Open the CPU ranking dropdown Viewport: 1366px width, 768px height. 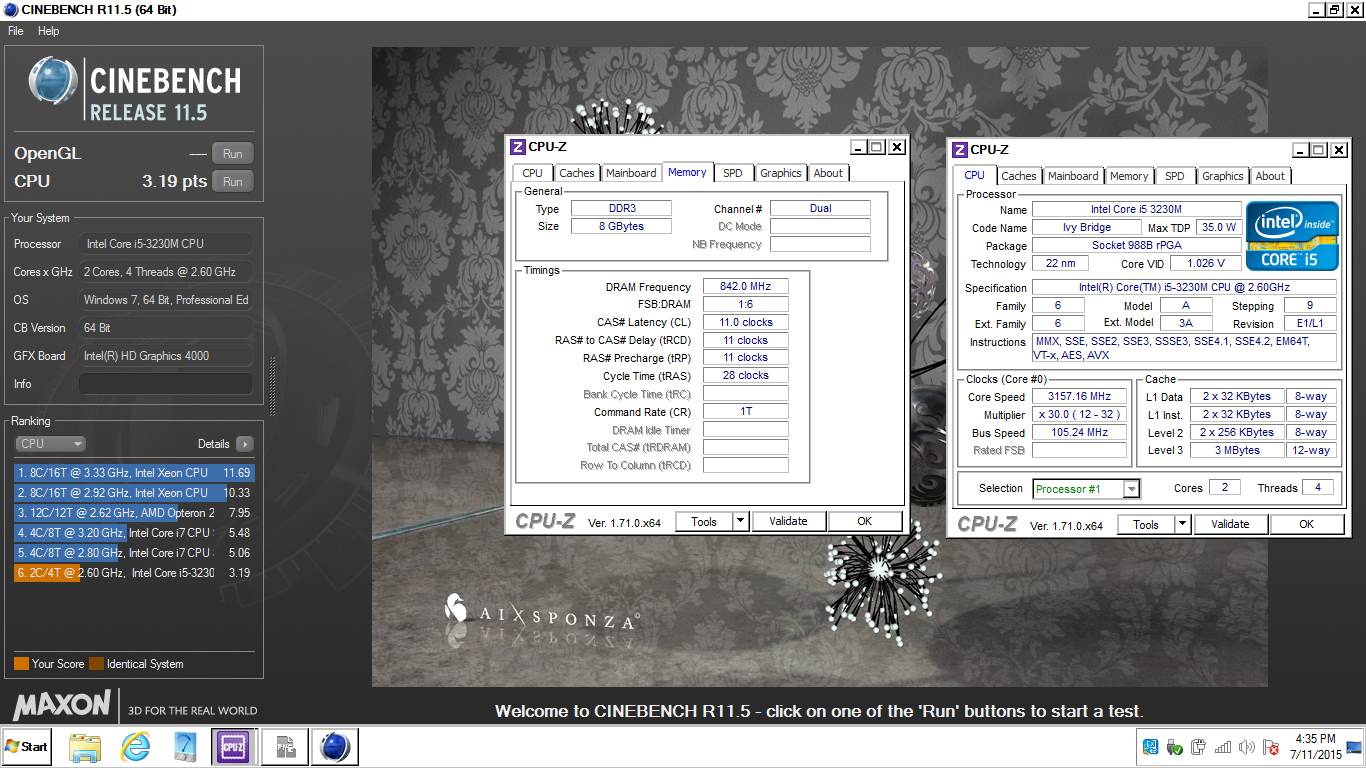tap(51, 443)
